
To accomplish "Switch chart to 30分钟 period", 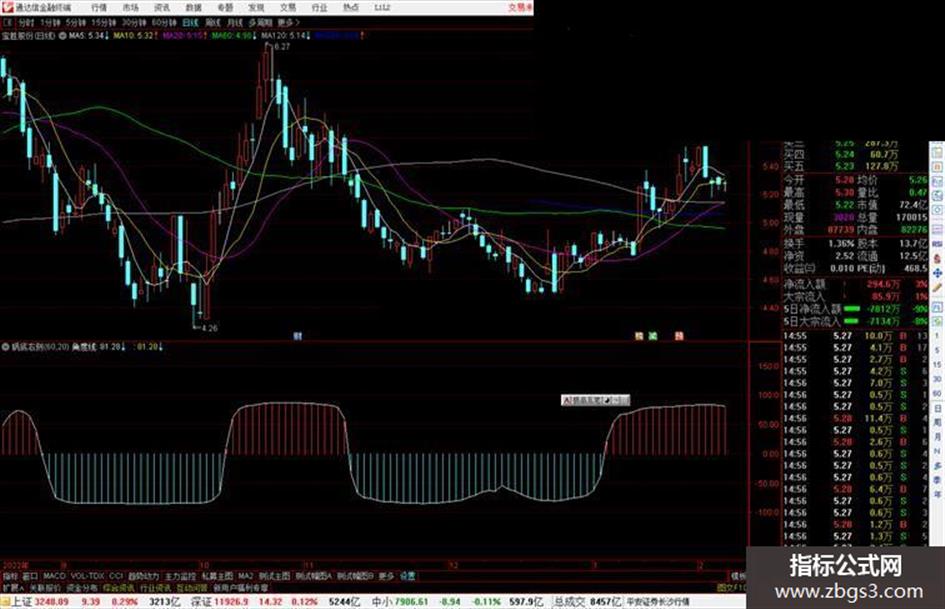I will pyautogui.click(x=134, y=22).
